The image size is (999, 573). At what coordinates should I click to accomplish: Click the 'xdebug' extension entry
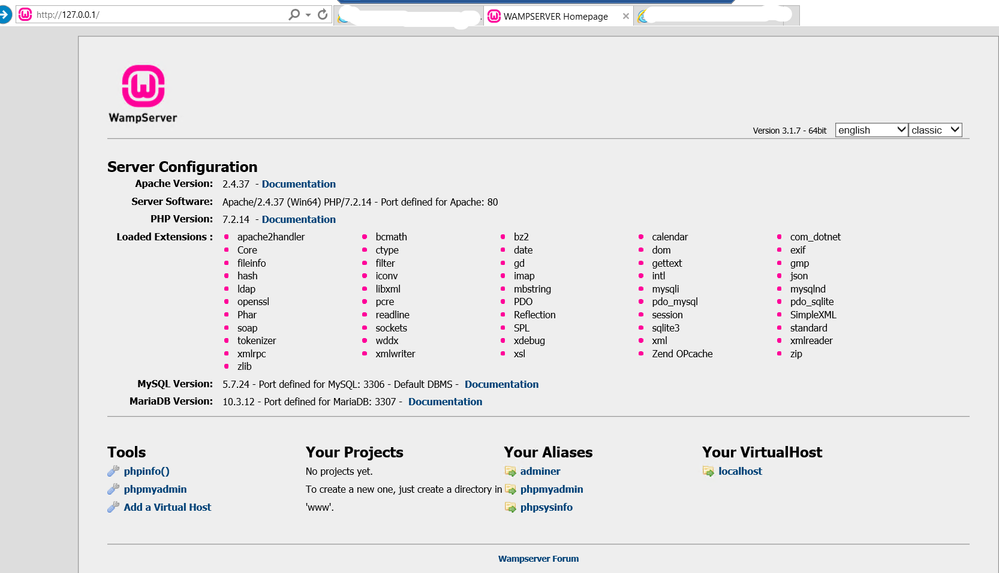(x=529, y=340)
